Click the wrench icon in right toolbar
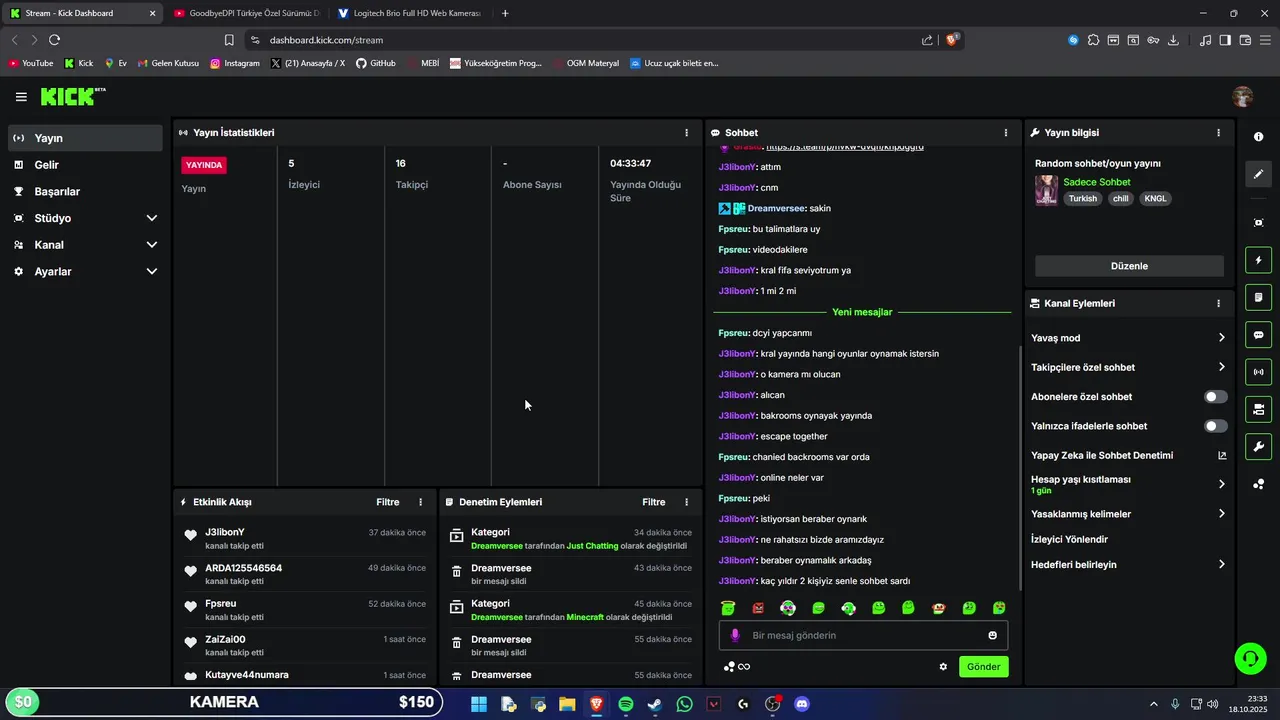1280x720 pixels. pos(1258,446)
